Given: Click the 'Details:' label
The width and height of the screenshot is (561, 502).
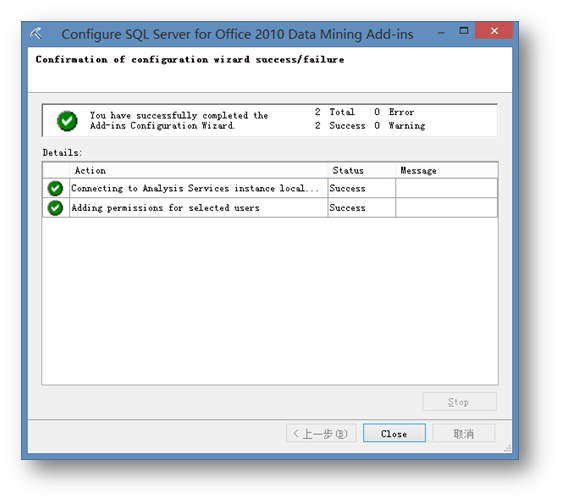Looking at the screenshot, I should [x=62, y=153].
